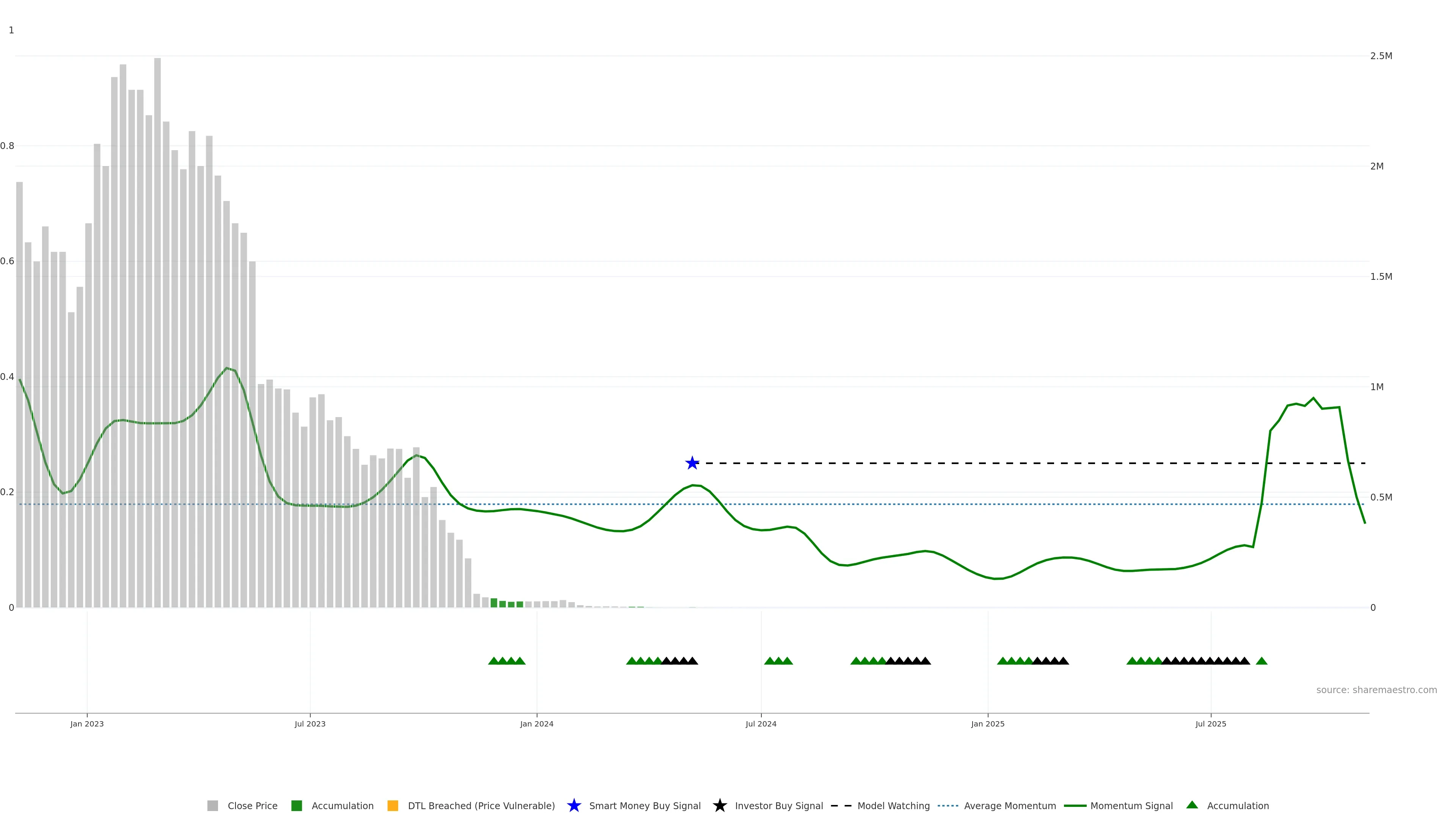The height and width of the screenshot is (819, 1456).
Task: Click the DTL Breached (Price Vulnerable) label
Action: 481,805
